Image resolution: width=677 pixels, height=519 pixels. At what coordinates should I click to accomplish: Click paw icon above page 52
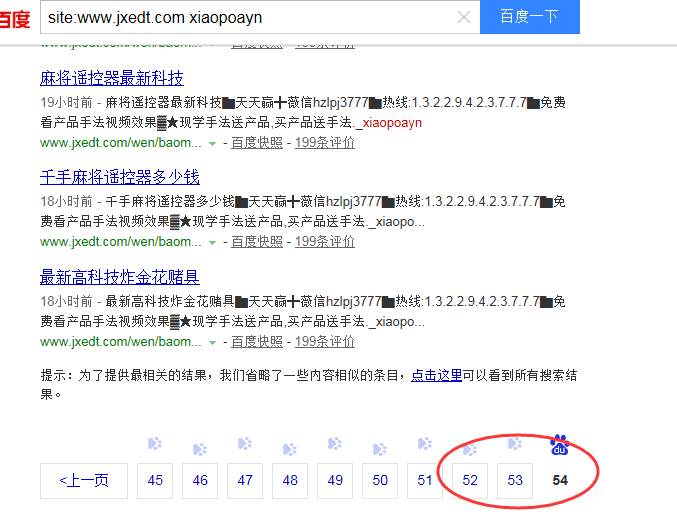tap(470, 449)
